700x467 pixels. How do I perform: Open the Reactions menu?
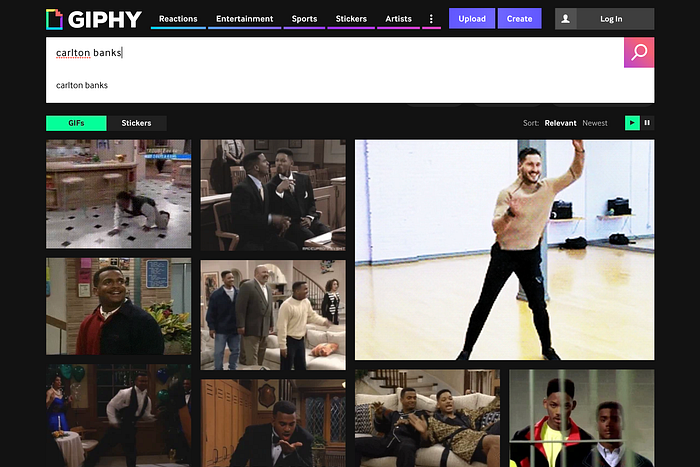[x=178, y=19]
